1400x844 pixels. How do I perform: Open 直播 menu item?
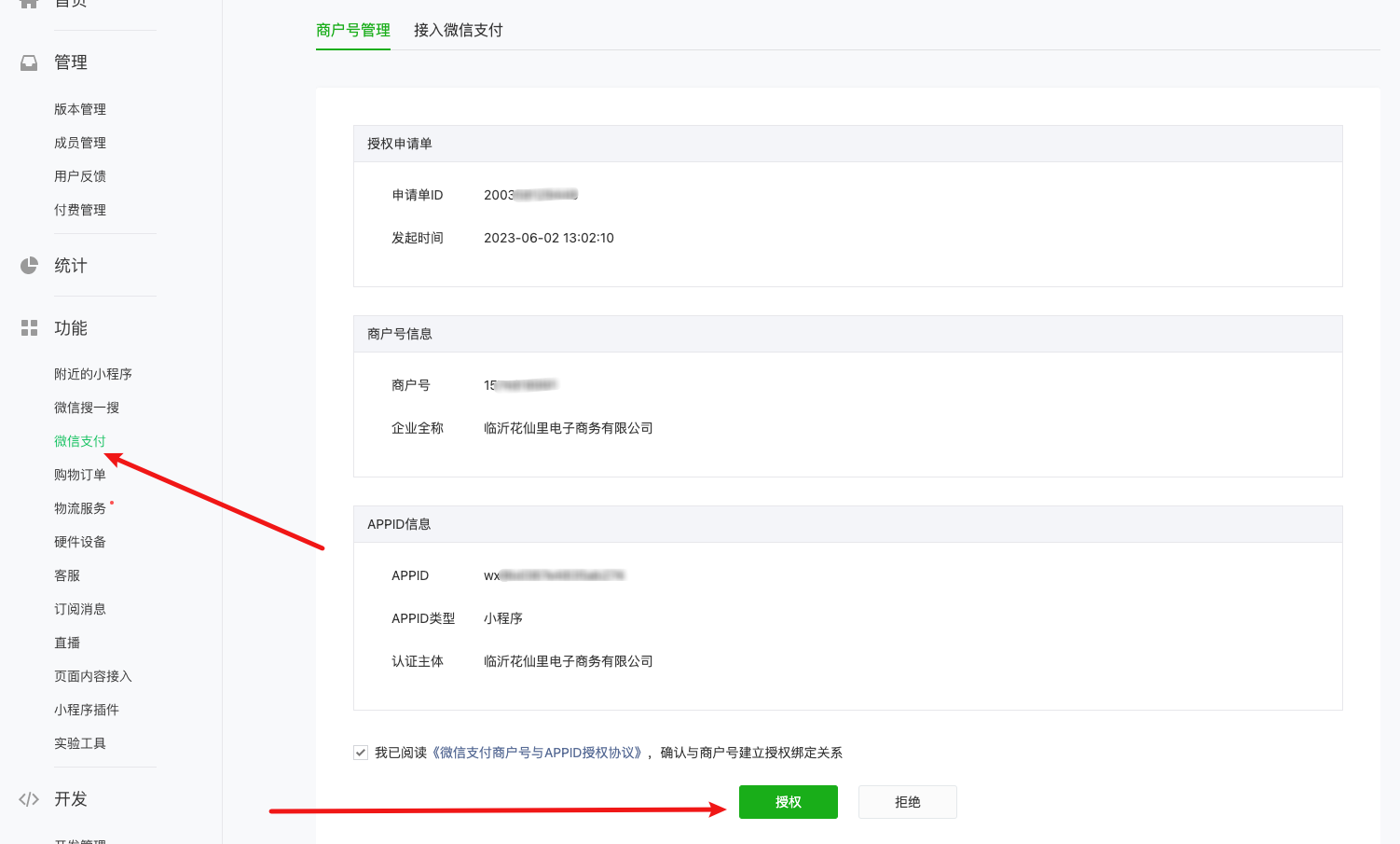(67, 643)
